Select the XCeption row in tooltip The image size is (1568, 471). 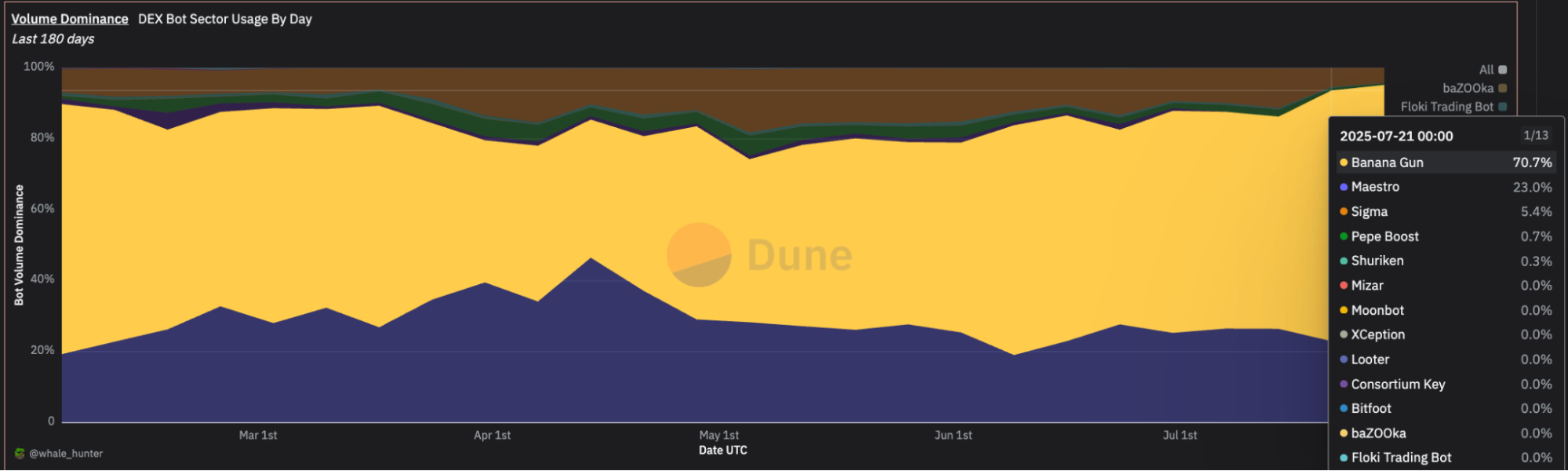pyautogui.click(x=1446, y=334)
